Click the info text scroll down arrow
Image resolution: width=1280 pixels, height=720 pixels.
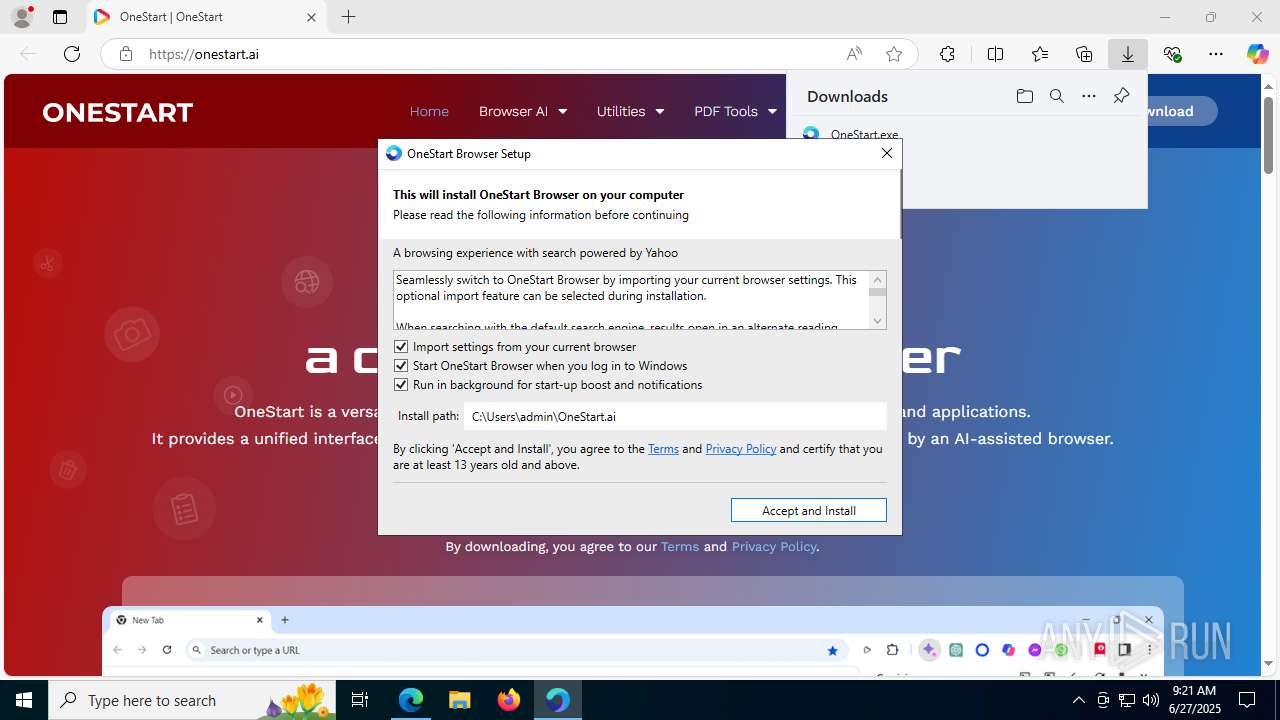(x=878, y=321)
